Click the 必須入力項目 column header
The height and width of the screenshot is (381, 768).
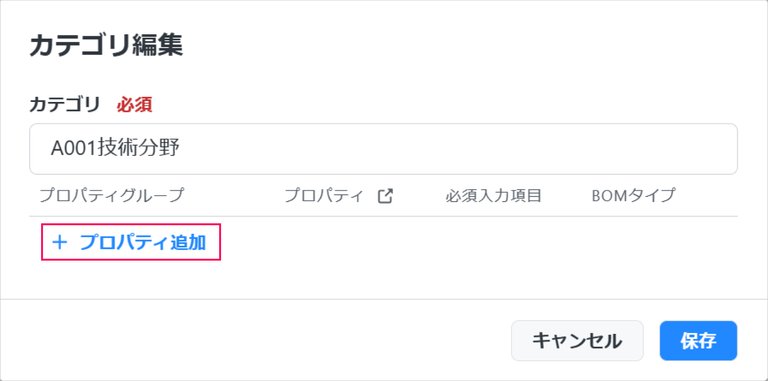[493, 196]
